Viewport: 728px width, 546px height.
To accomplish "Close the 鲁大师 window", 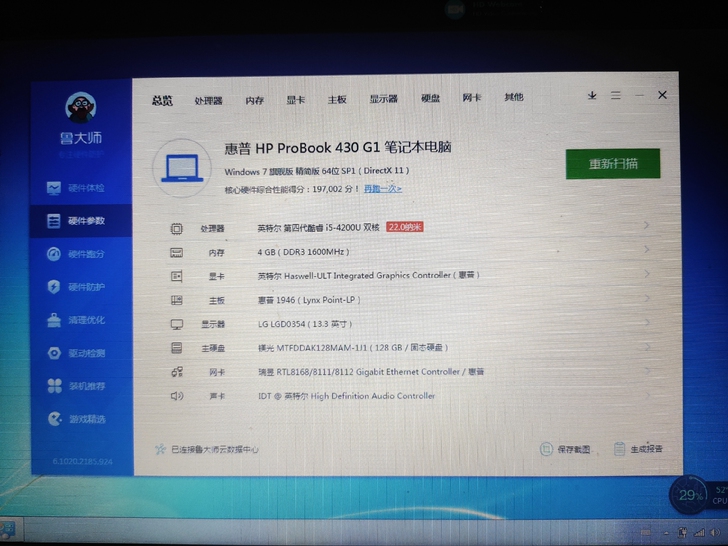I will [x=663, y=95].
